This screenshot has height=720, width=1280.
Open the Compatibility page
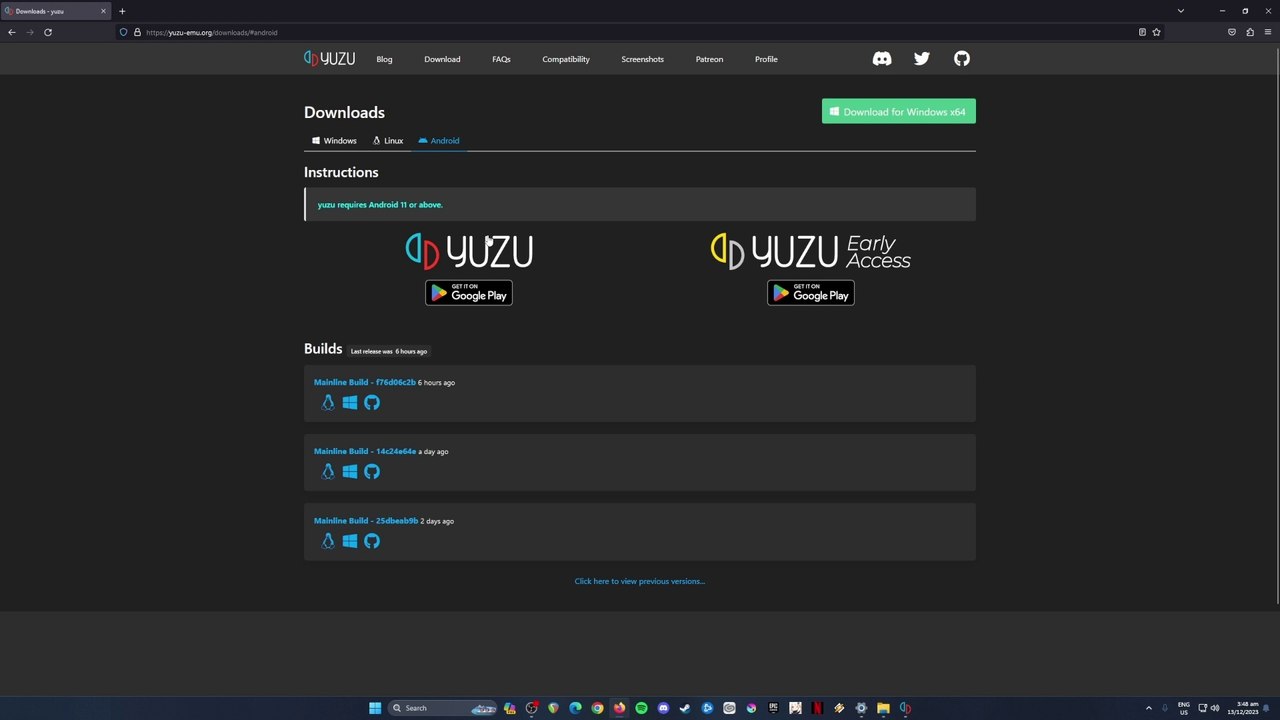(x=566, y=59)
